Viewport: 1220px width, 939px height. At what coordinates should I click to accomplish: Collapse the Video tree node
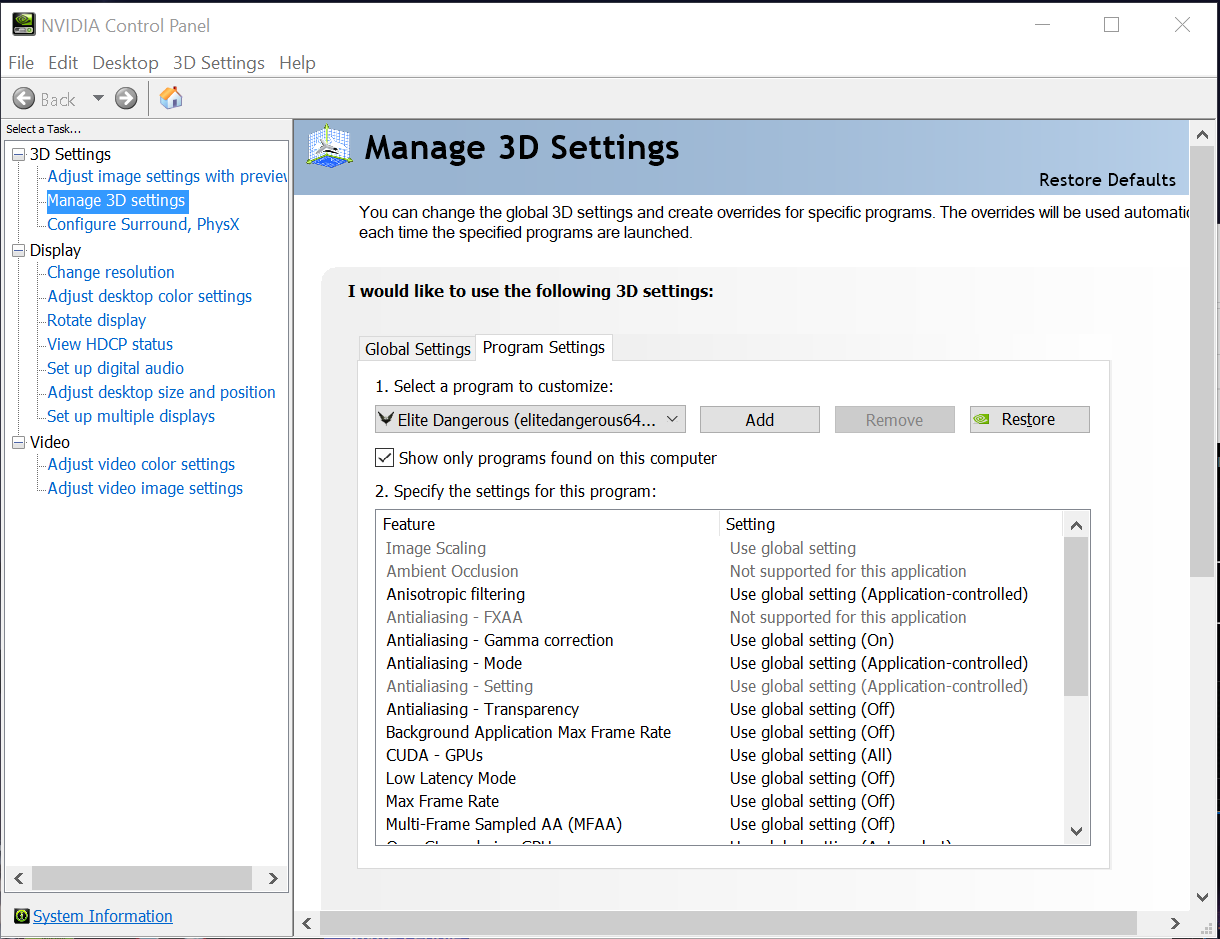(17, 442)
